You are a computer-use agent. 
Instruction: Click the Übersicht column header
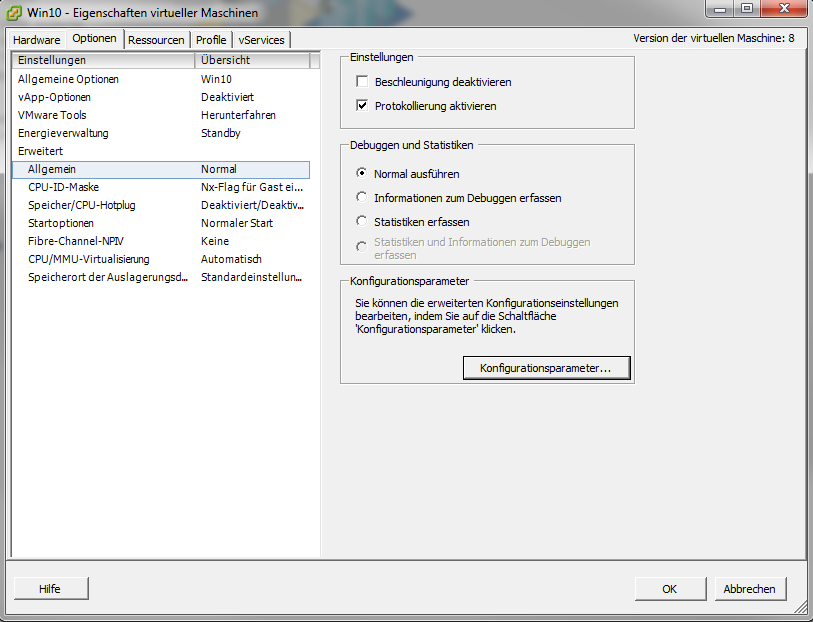(x=252, y=60)
